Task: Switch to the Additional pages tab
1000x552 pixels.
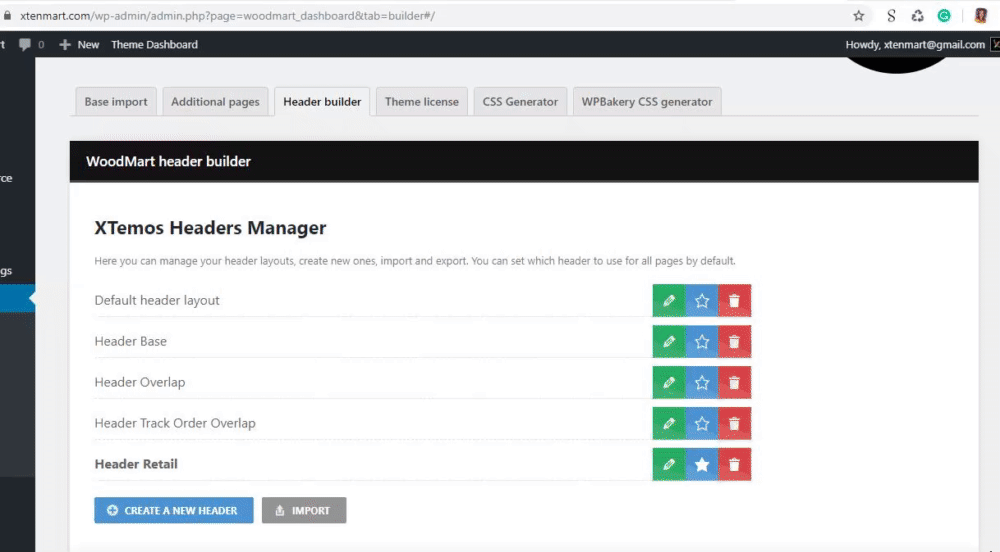Action: pyautogui.click(x=215, y=102)
